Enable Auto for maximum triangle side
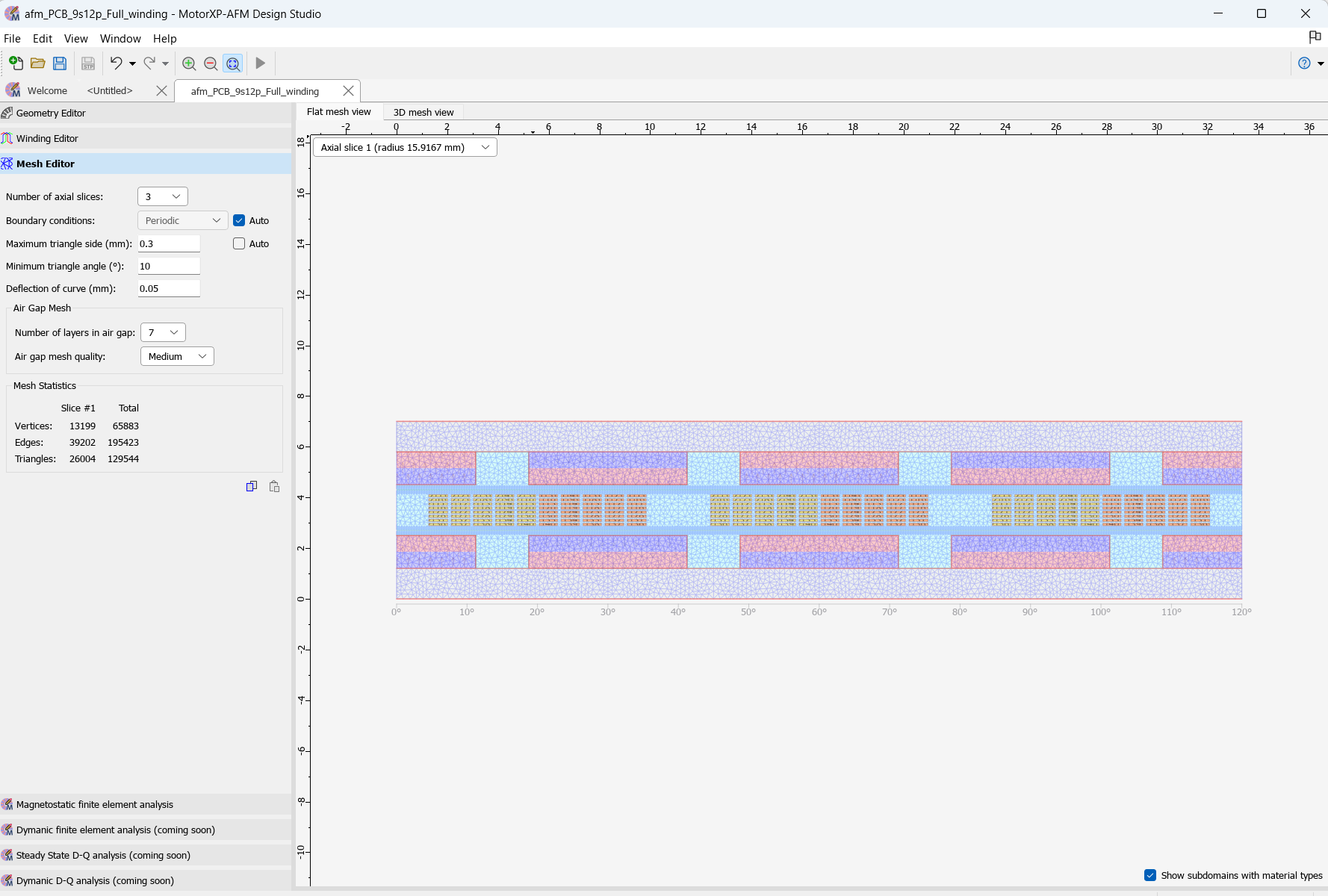The width and height of the screenshot is (1328, 896). coord(239,243)
